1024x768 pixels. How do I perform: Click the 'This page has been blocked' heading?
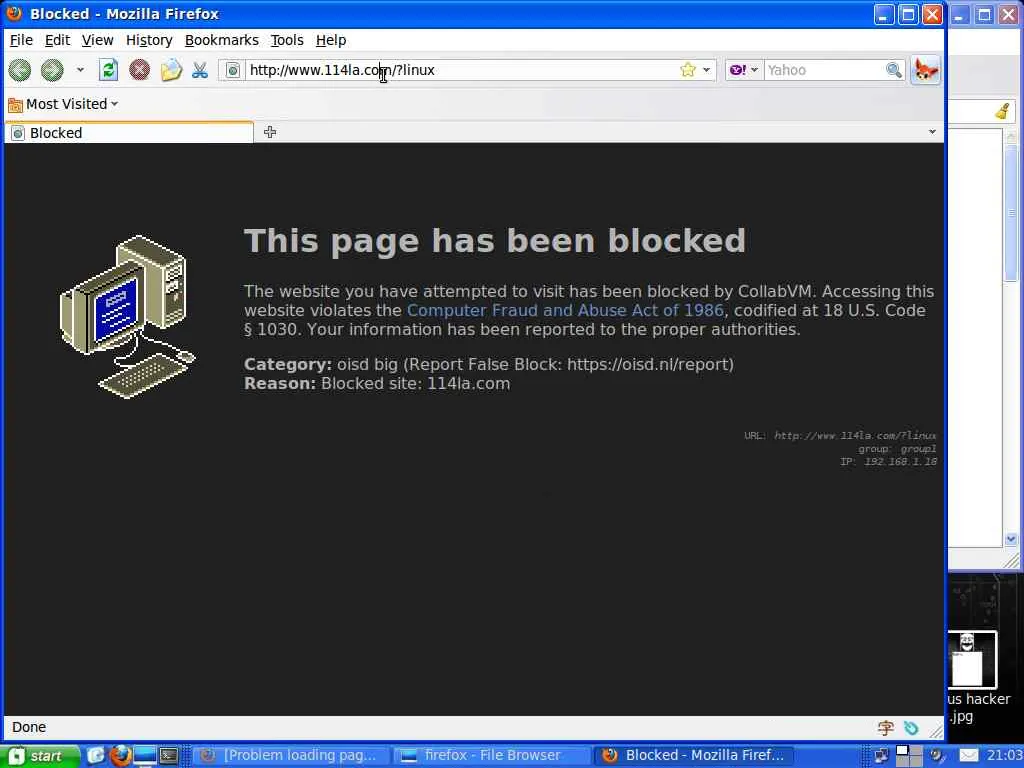(494, 241)
